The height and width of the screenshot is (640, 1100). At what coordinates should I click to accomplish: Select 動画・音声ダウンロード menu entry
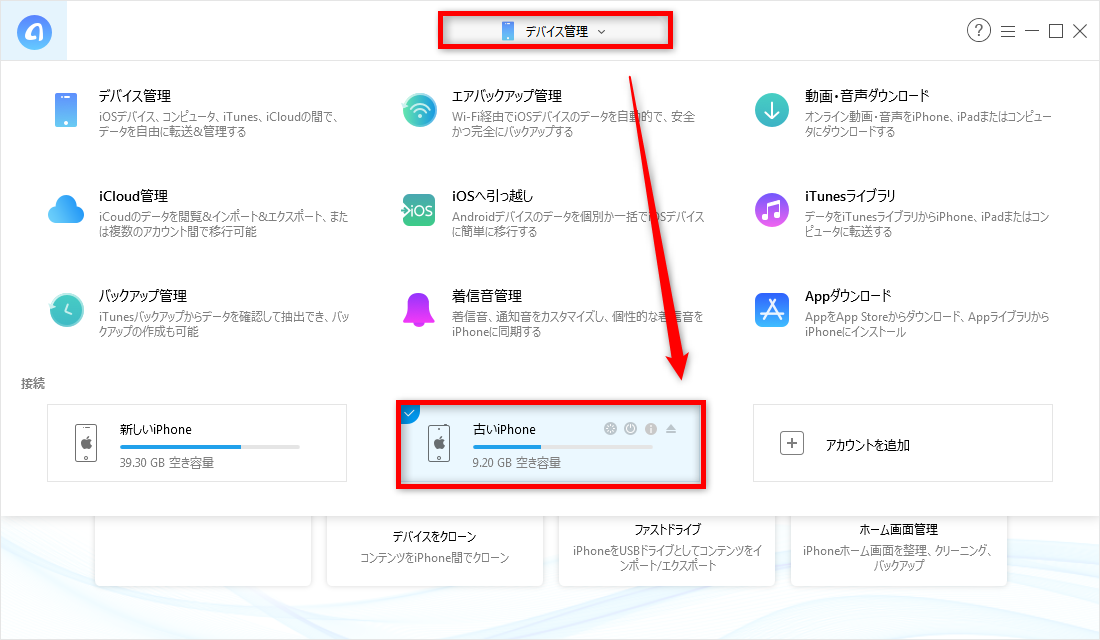pos(867,96)
